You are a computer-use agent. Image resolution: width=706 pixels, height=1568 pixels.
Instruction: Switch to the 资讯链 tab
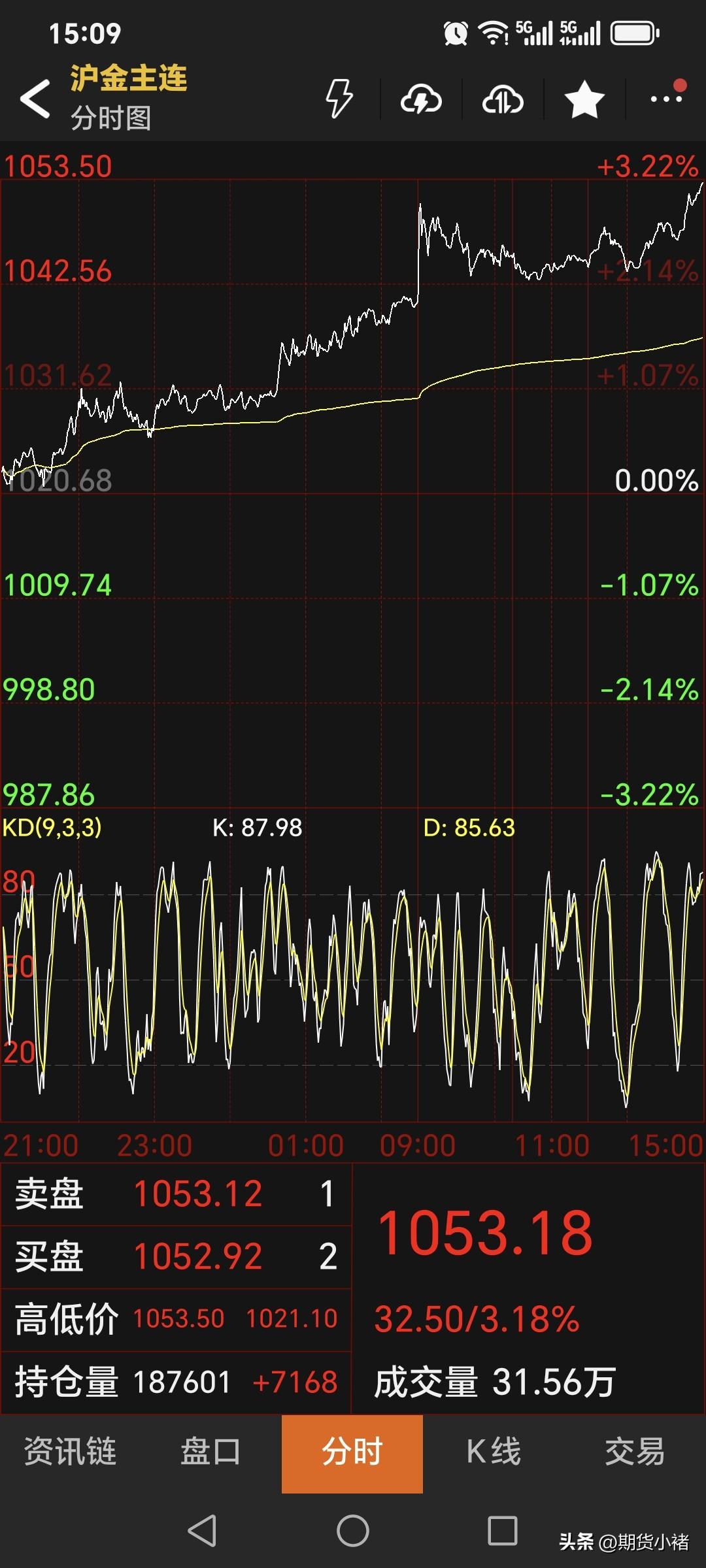tap(71, 1452)
